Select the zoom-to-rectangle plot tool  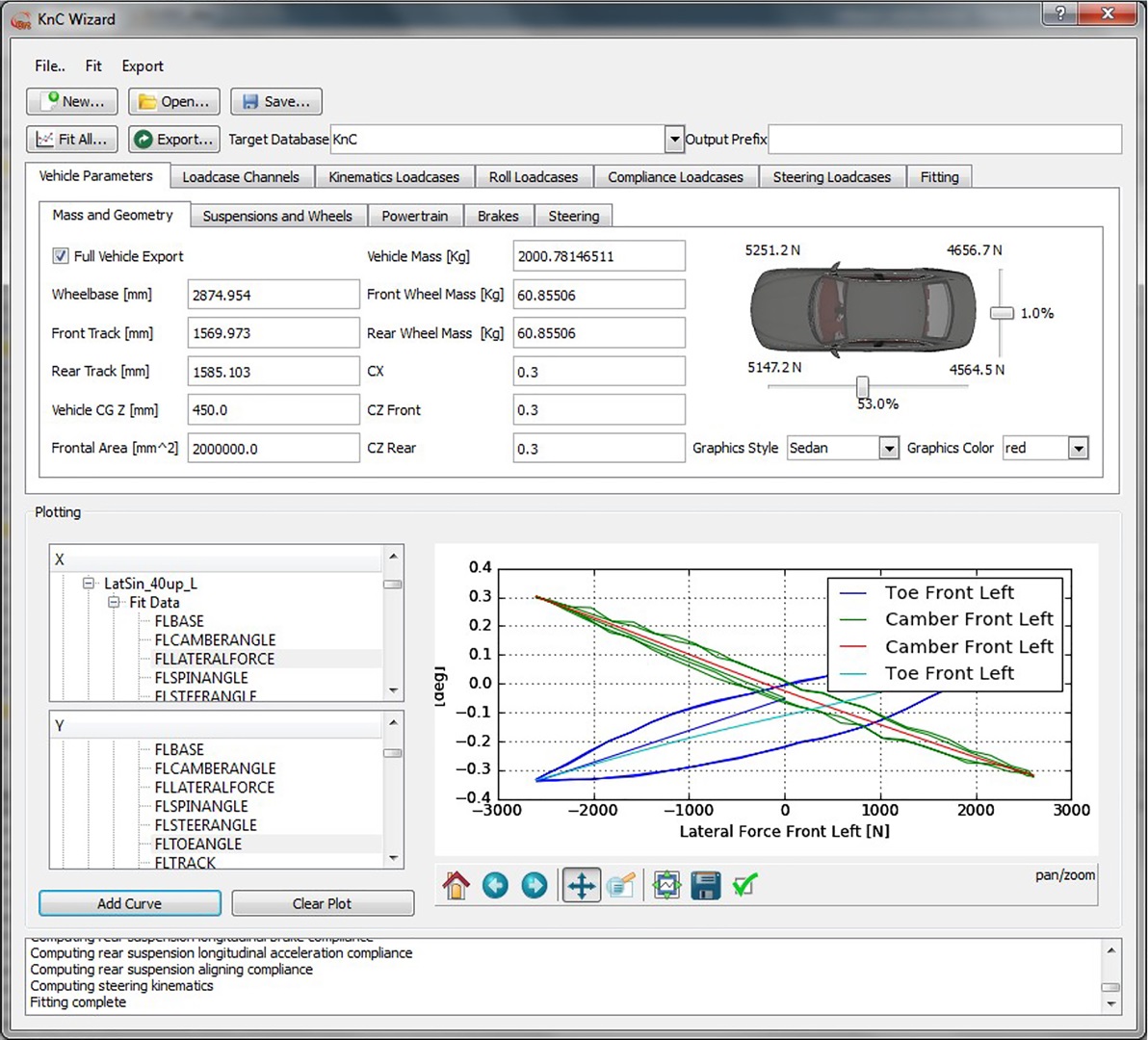pos(621,885)
